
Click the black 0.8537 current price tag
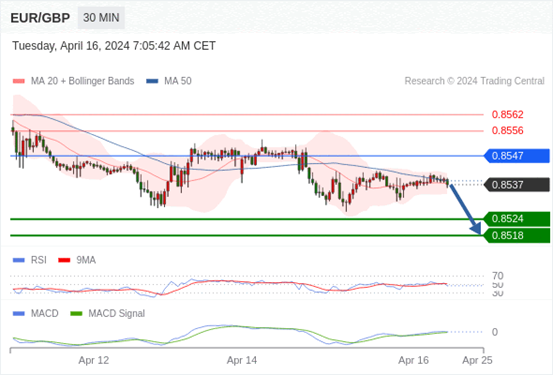516,185
